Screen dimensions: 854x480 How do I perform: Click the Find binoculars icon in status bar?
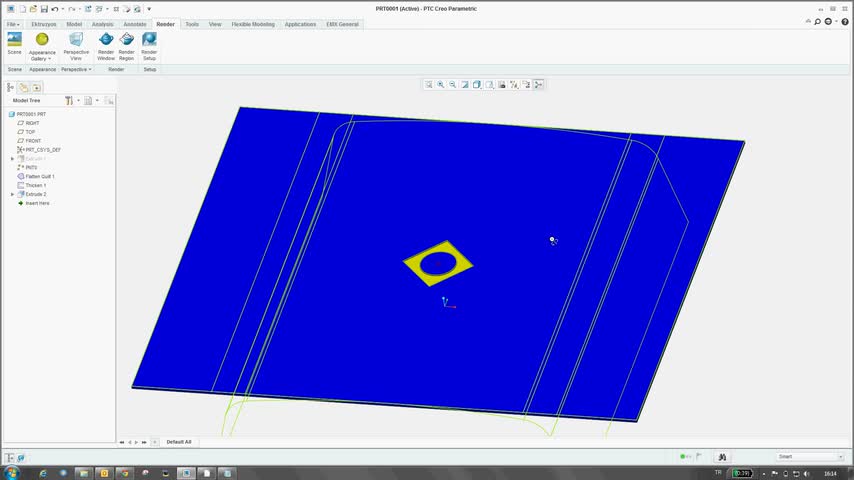tap(722, 457)
